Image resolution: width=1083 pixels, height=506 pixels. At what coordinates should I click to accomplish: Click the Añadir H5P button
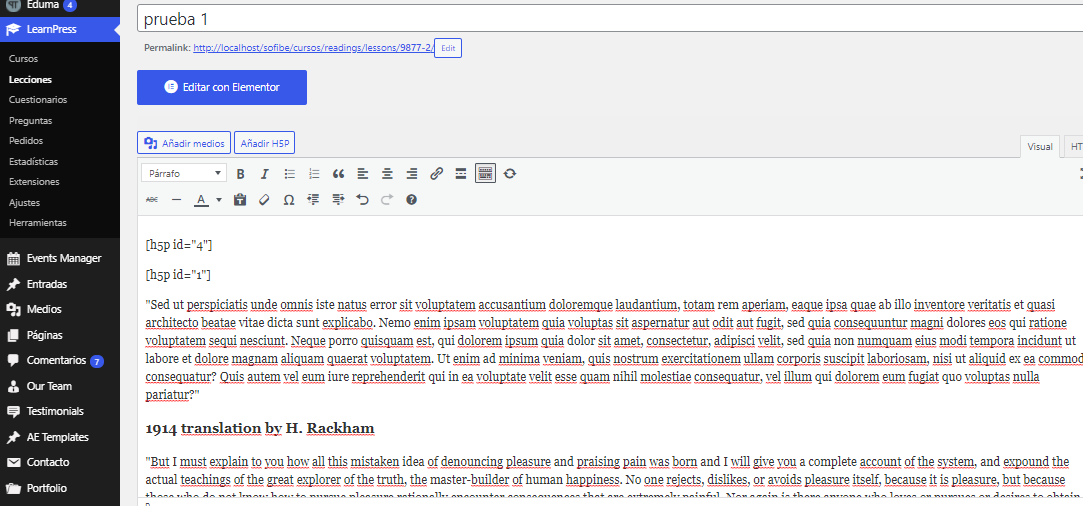point(265,144)
